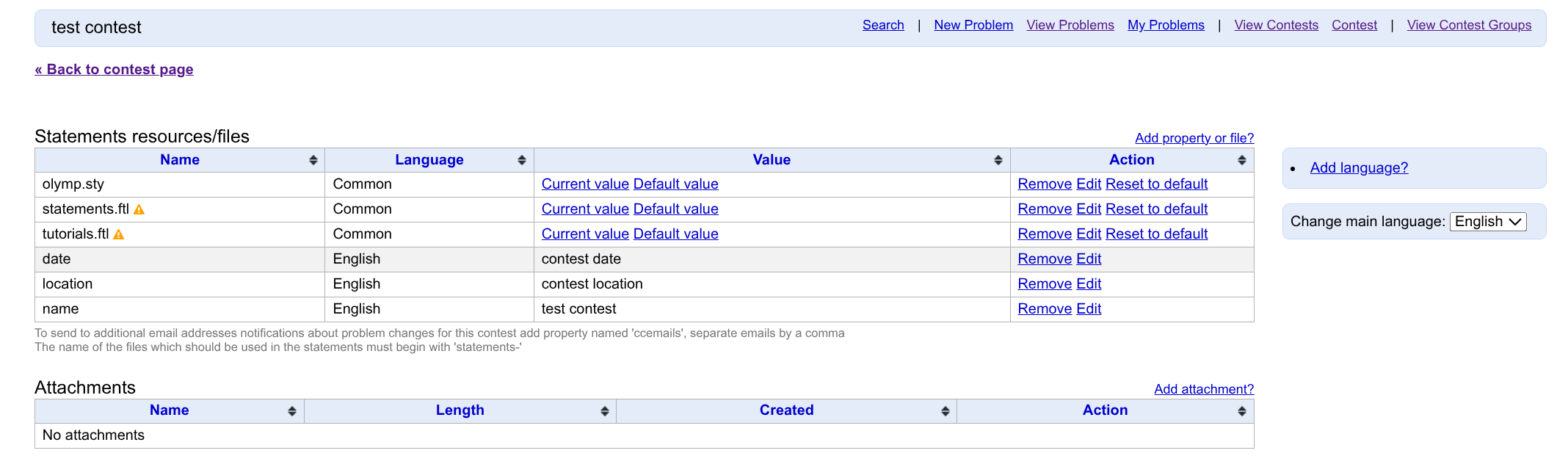The image size is (1568, 467).
Task: Click warning icon beside tutorials.ftl
Action: 119,235
